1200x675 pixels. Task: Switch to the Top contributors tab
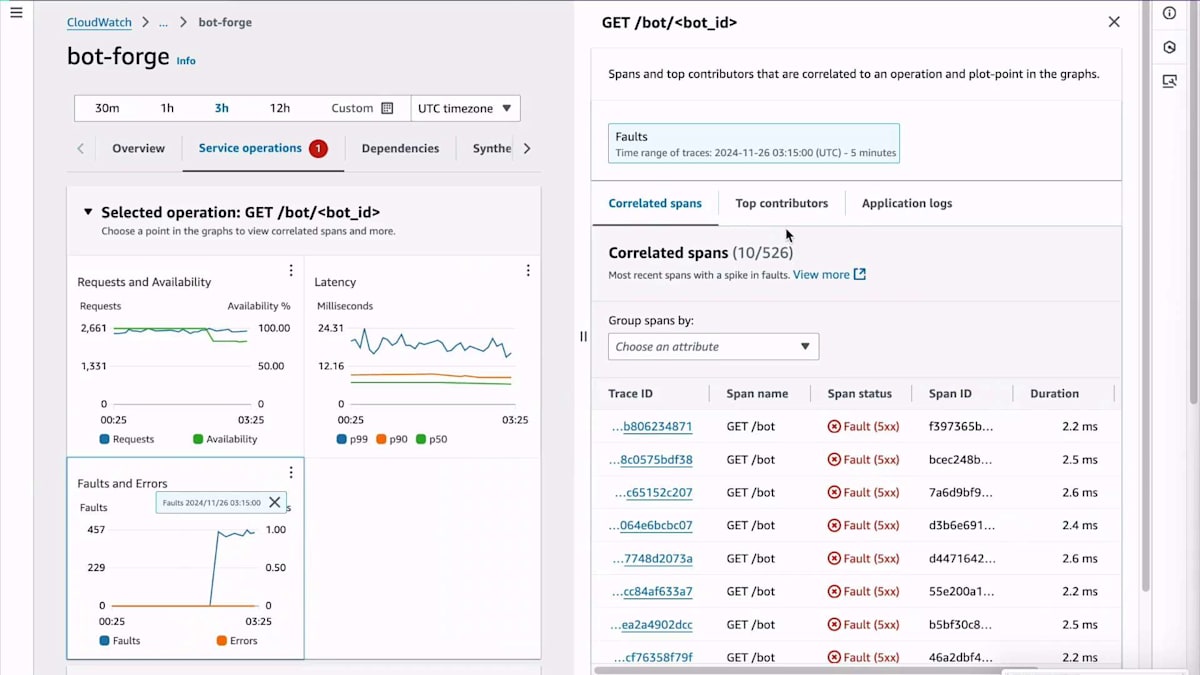coord(782,203)
